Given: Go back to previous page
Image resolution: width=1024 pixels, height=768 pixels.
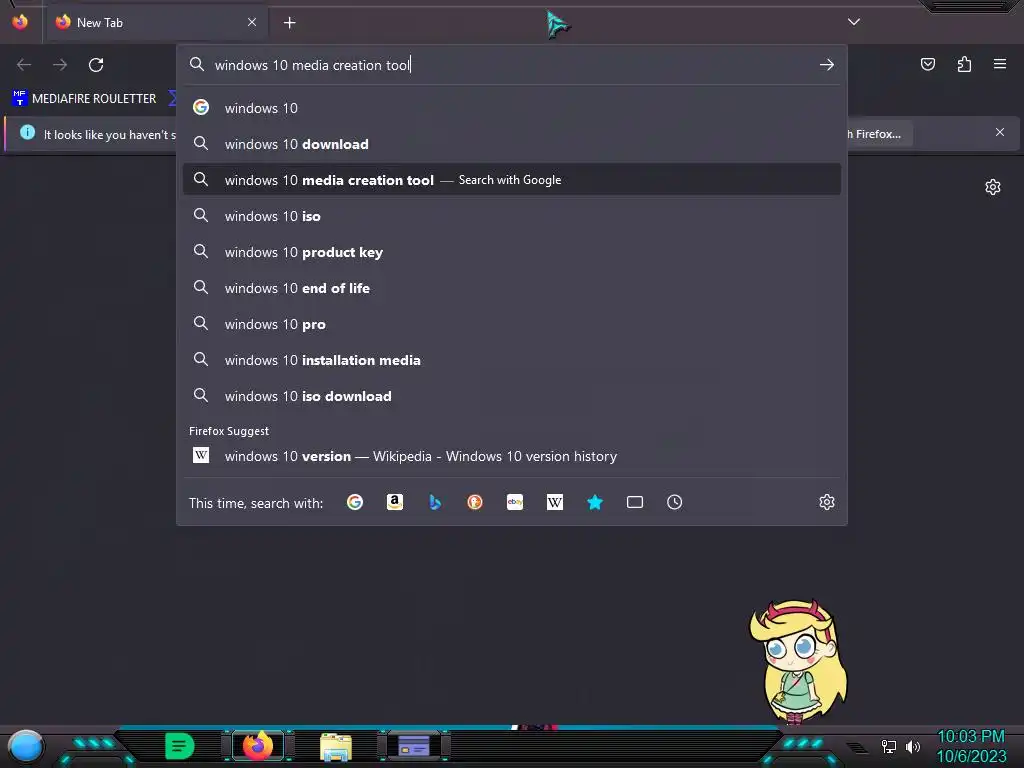Looking at the screenshot, I should click(x=24, y=65).
